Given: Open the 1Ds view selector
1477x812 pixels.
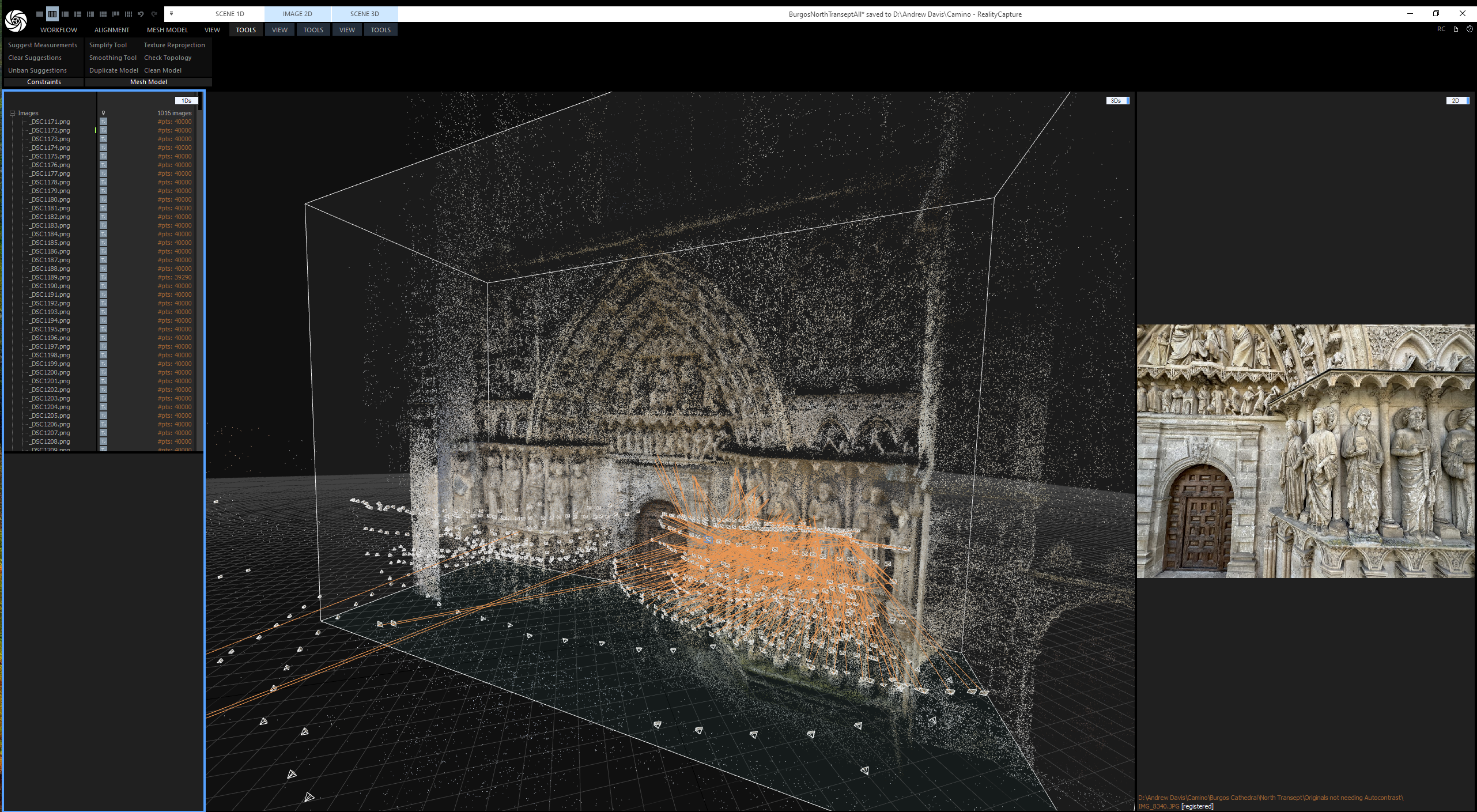Looking at the screenshot, I should tap(187, 101).
